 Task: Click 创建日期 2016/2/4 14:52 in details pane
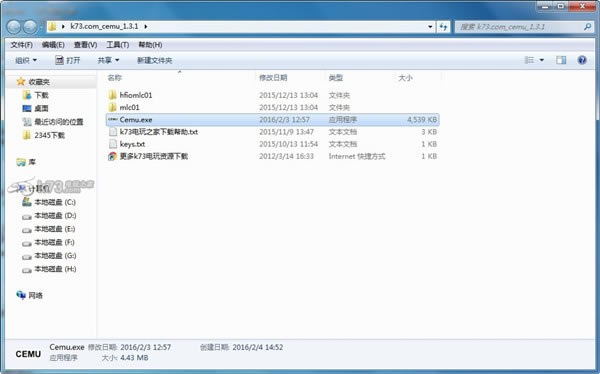[x=241, y=347]
